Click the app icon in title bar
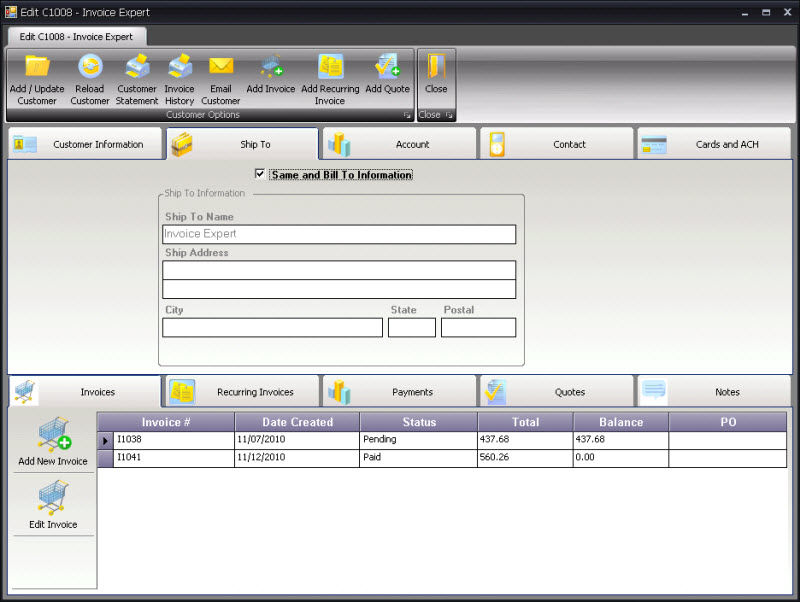This screenshot has width=800, height=602. pyautogui.click(x=11, y=12)
